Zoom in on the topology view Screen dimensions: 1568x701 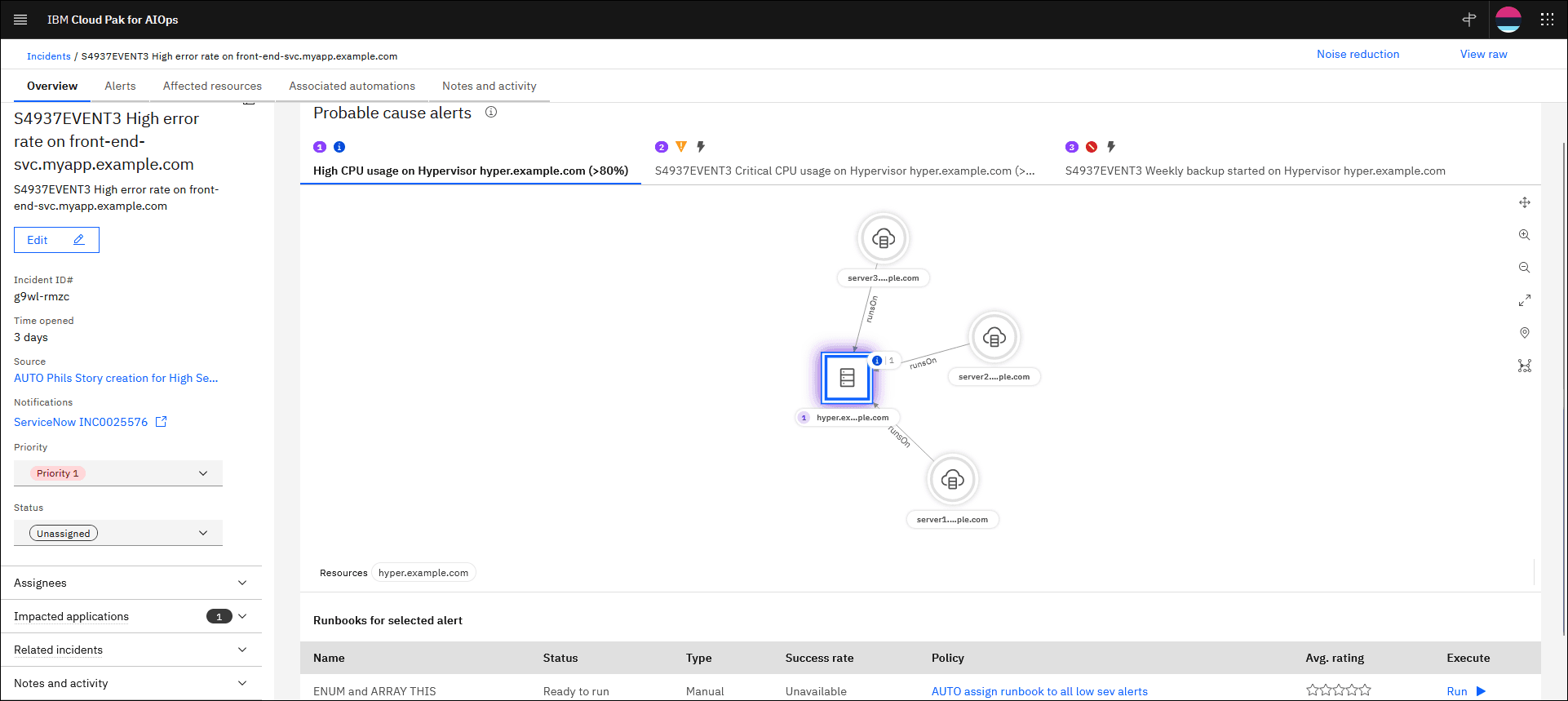click(x=1524, y=235)
